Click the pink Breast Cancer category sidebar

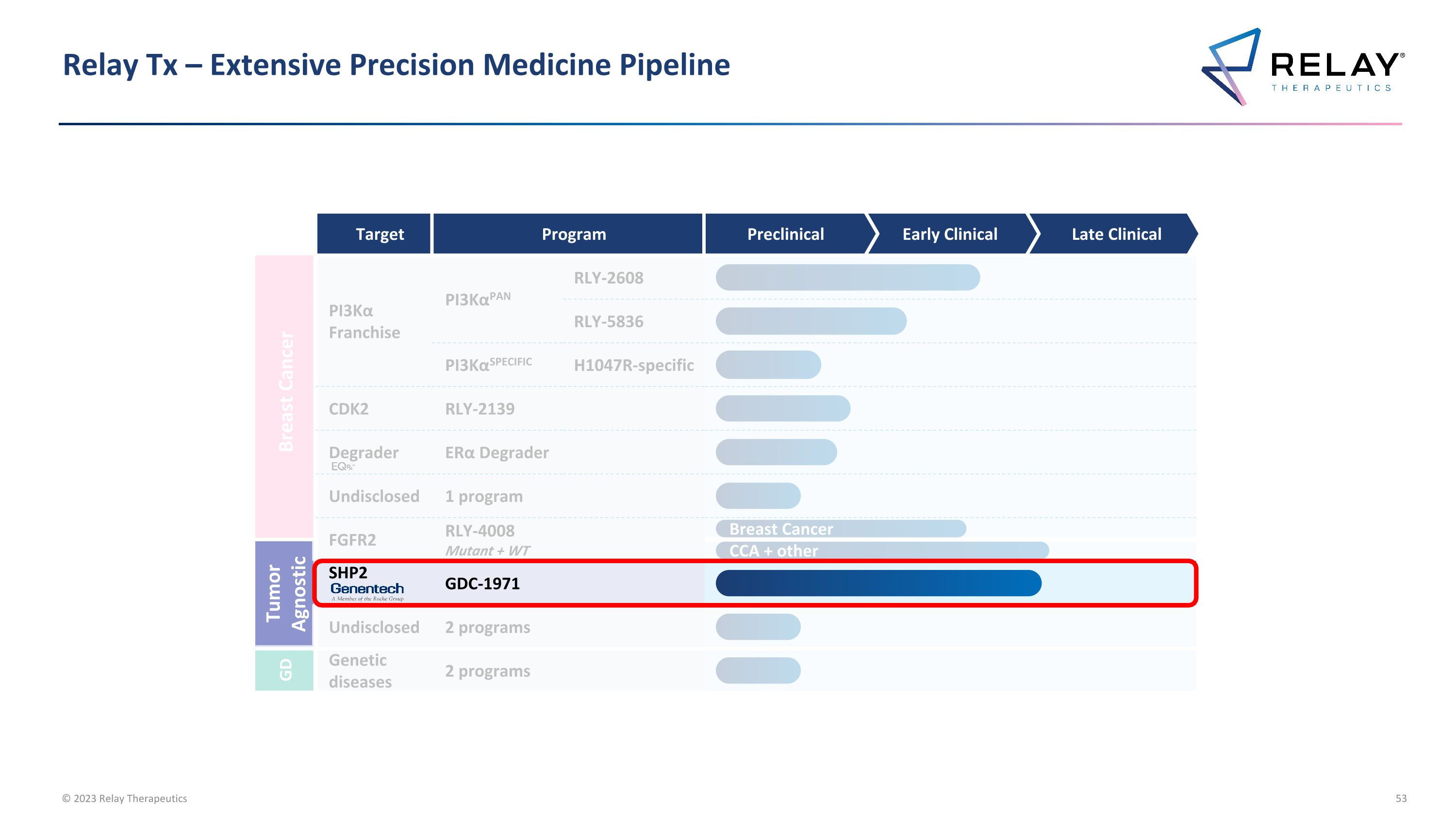click(x=284, y=396)
